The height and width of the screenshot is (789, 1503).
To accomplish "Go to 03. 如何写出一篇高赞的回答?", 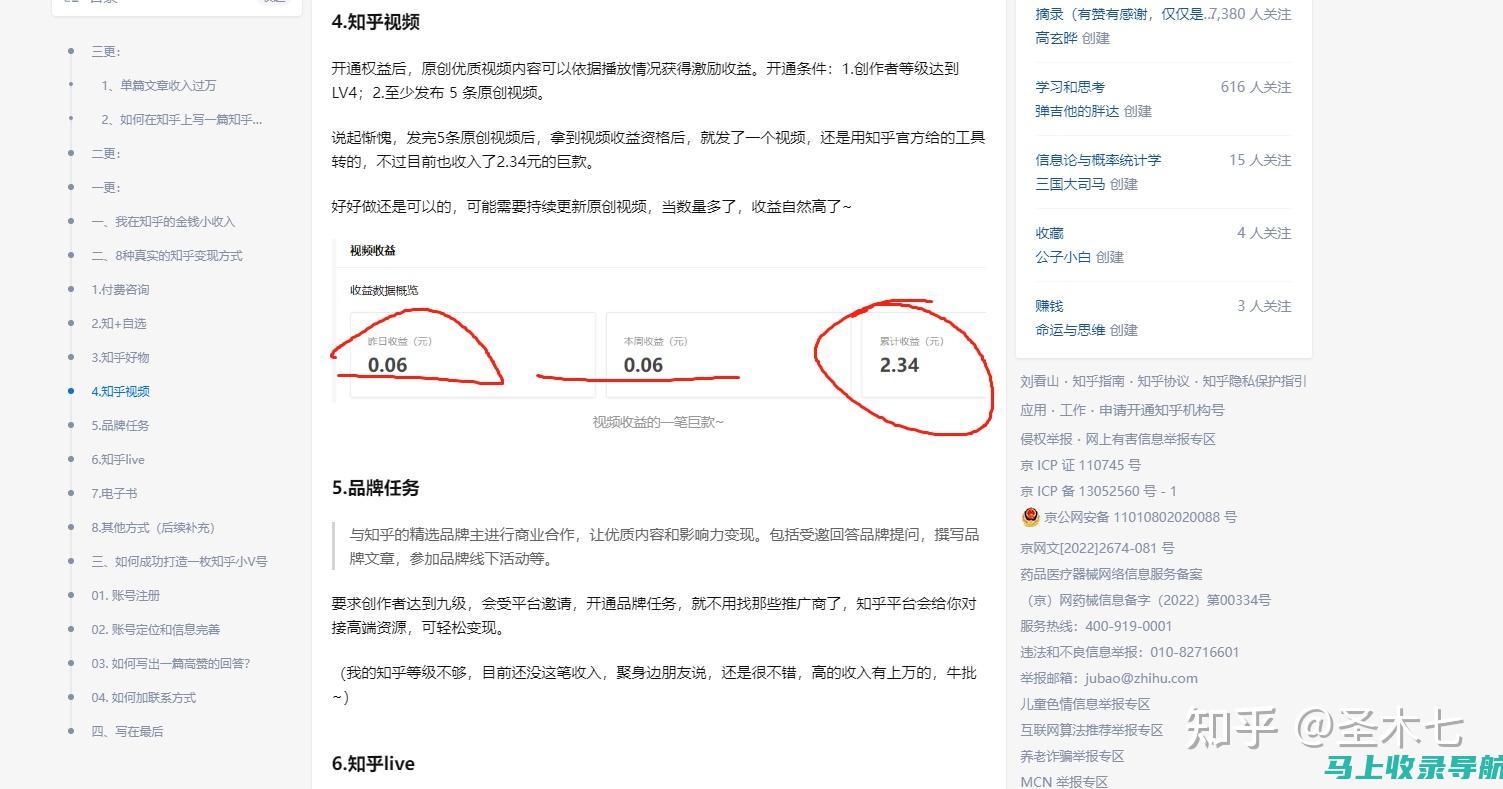I will (x=171, y=663).
